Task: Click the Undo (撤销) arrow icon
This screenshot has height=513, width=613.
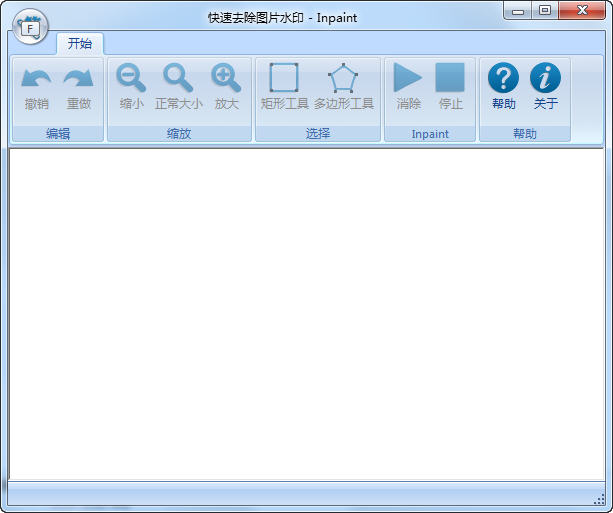Action: 36,77
